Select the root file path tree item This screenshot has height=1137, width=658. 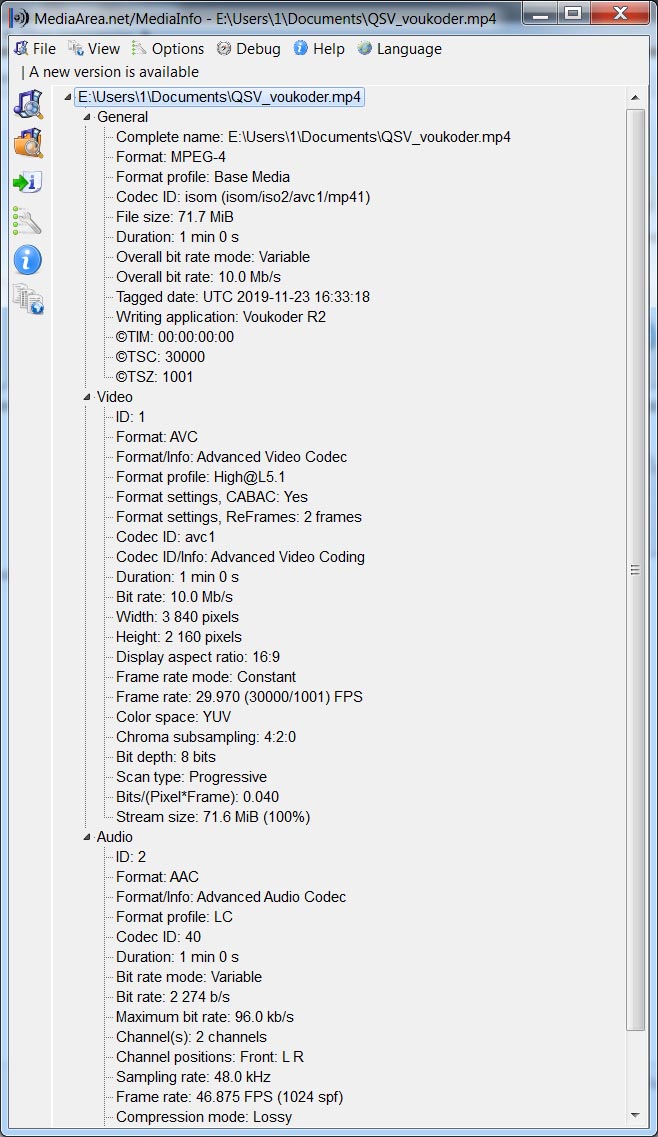click(219, 97)
